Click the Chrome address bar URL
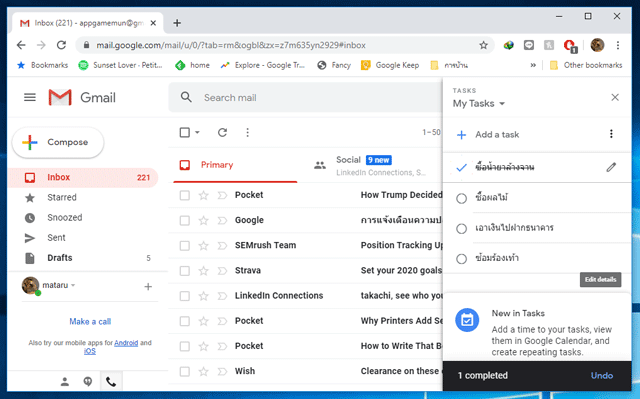This screenshot has width=640, height=399. point(231,45)
